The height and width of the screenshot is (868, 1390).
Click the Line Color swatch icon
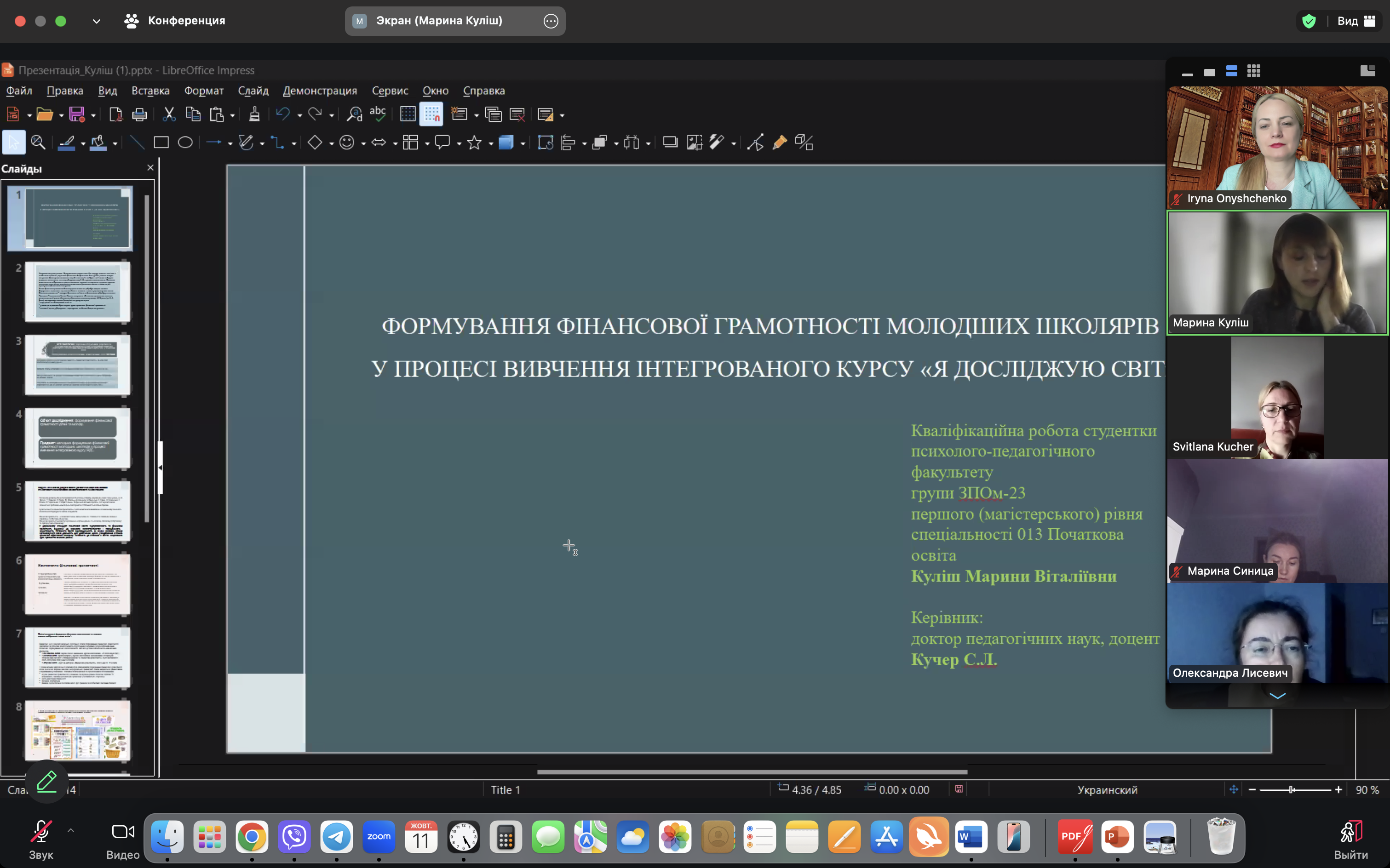pos(66,143)
